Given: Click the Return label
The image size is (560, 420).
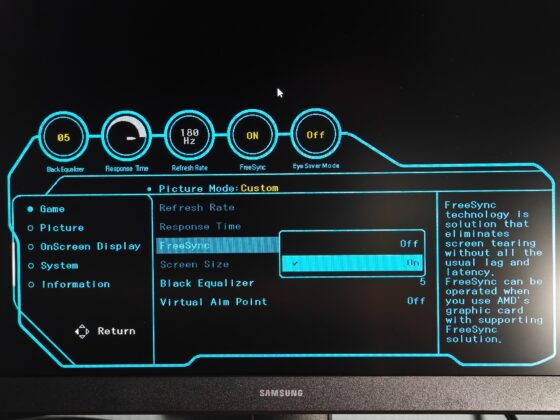Looking at the screenshot, I should [116, 331].
